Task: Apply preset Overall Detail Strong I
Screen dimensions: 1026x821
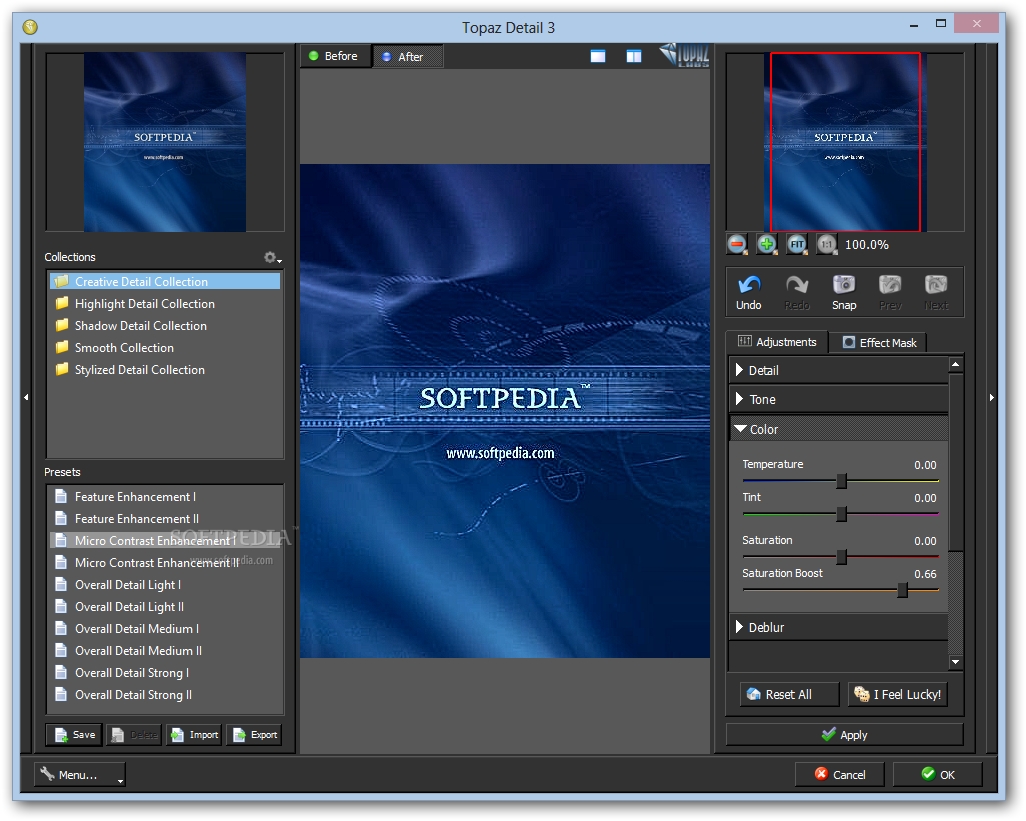Action: point(165,673)
